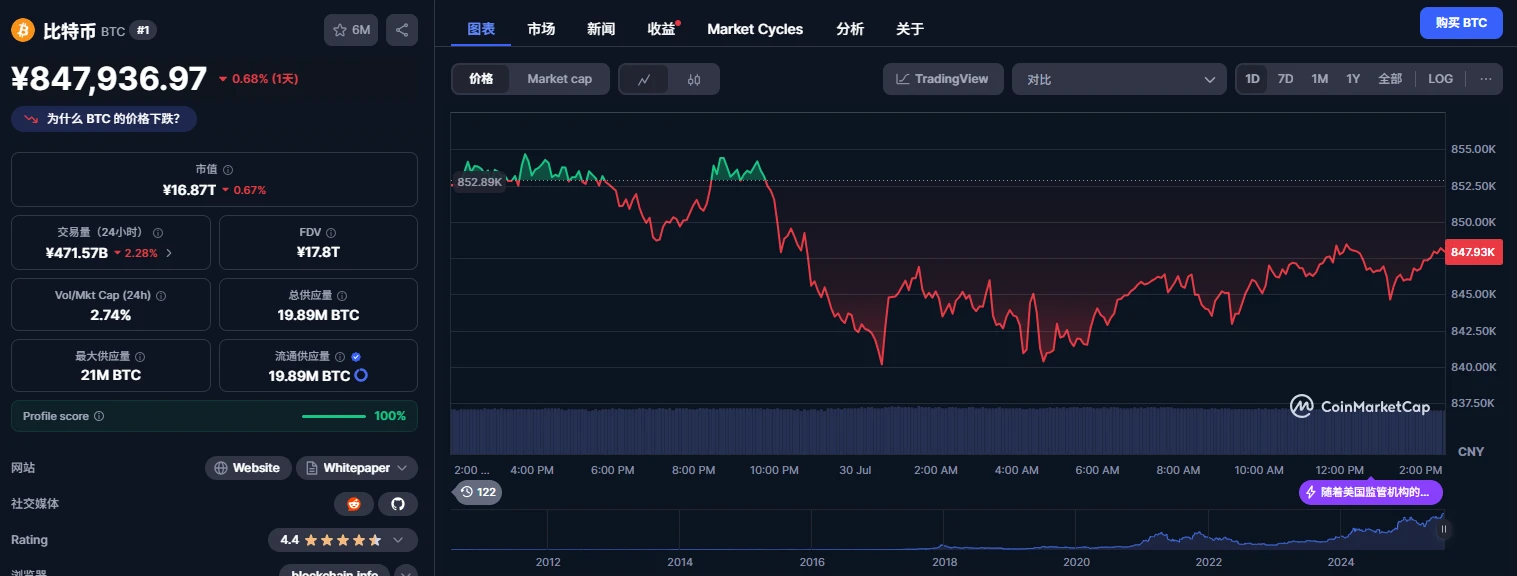This screenshot has width=1517, height=576.
Task: Switch to the 分析 tab
Action: pos(850,29)
